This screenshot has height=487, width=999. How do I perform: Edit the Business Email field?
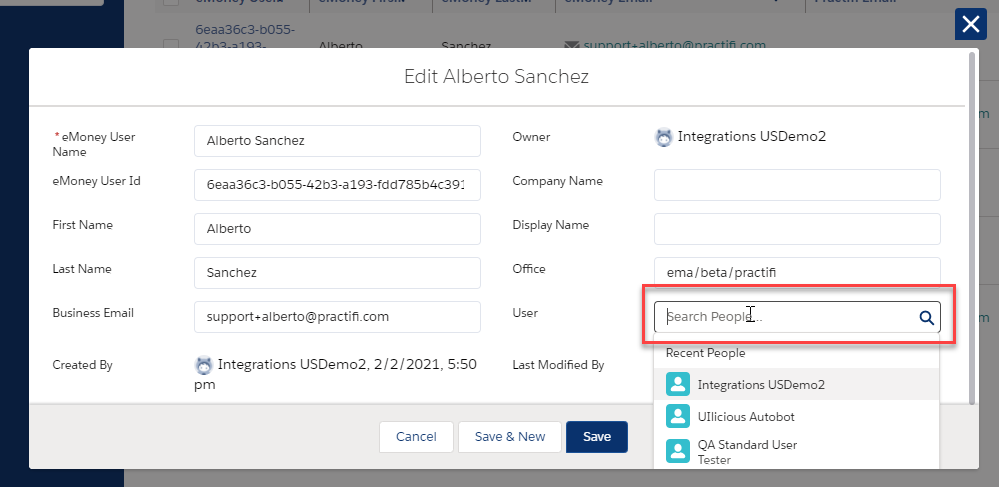337,317
